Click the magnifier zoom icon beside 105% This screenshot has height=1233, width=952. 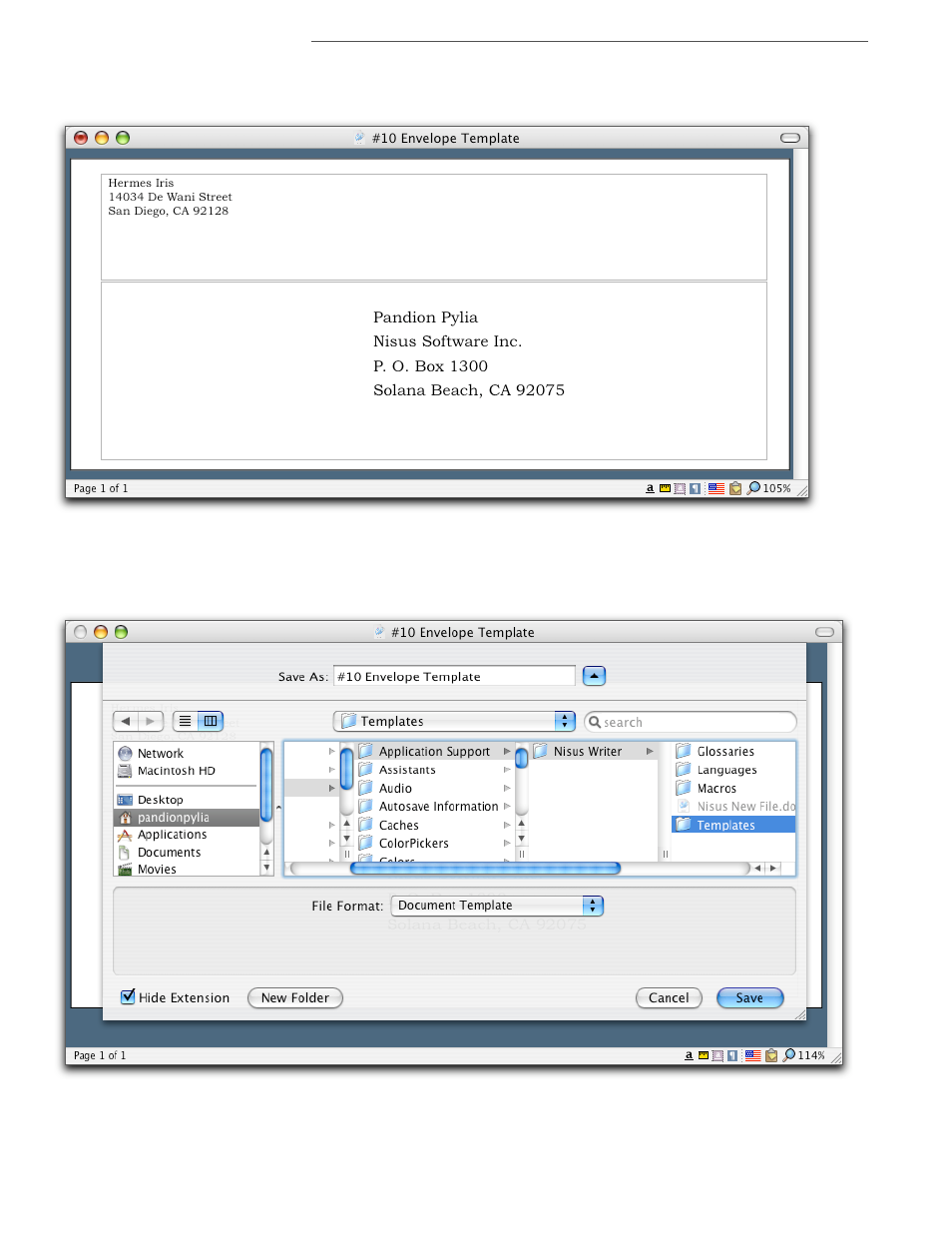point(753,488)
